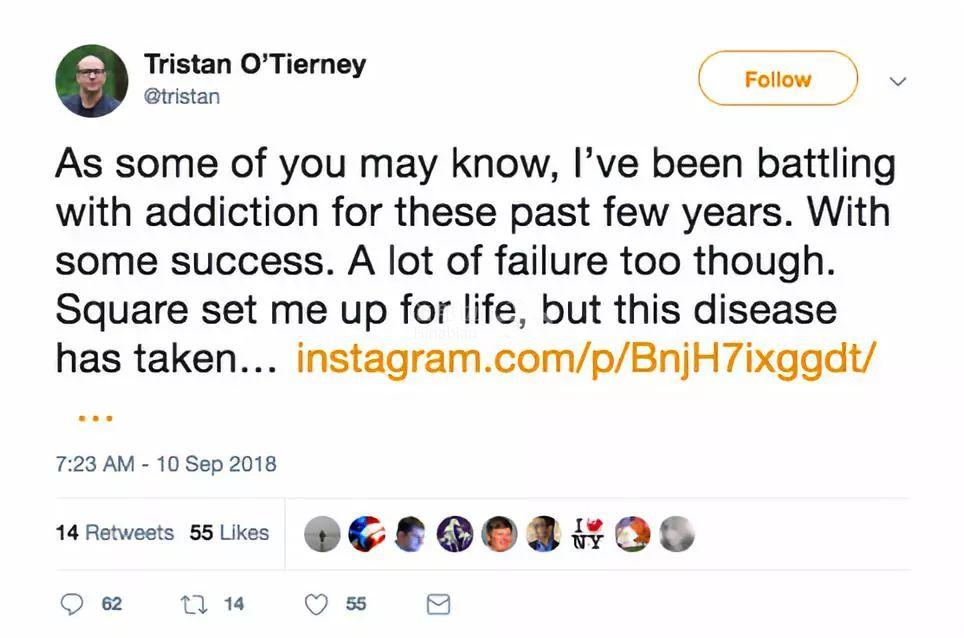This screenshot has width=964, height=638.
Task: Click the @tristan handle
Action: click(x=182, y=96)
